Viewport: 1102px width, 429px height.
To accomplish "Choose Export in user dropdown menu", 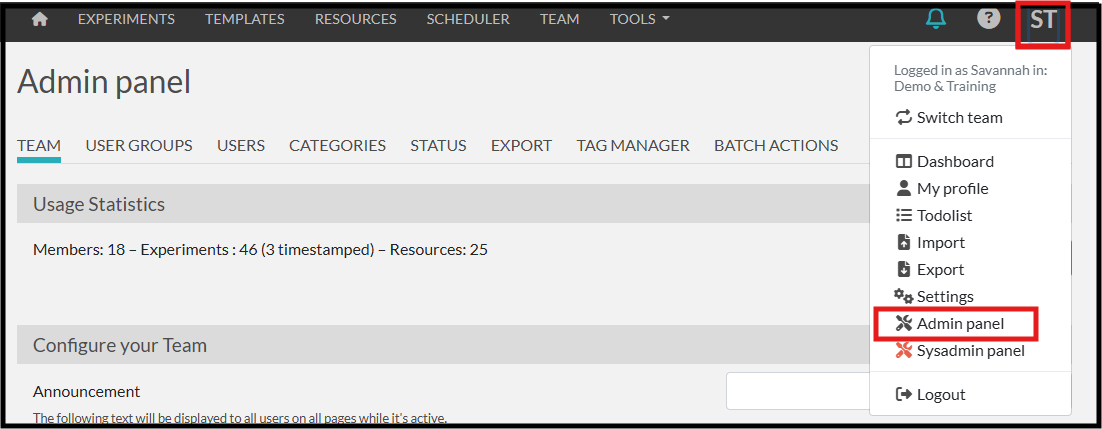I will [929, 269].
